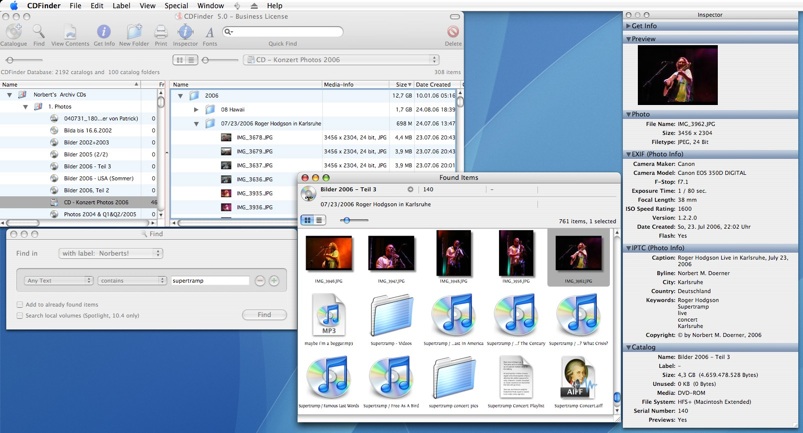Select the Supertramp Concert.aiff icon
Image resolution: width=803 pixels, height=433 pixels.
(579, 378)
